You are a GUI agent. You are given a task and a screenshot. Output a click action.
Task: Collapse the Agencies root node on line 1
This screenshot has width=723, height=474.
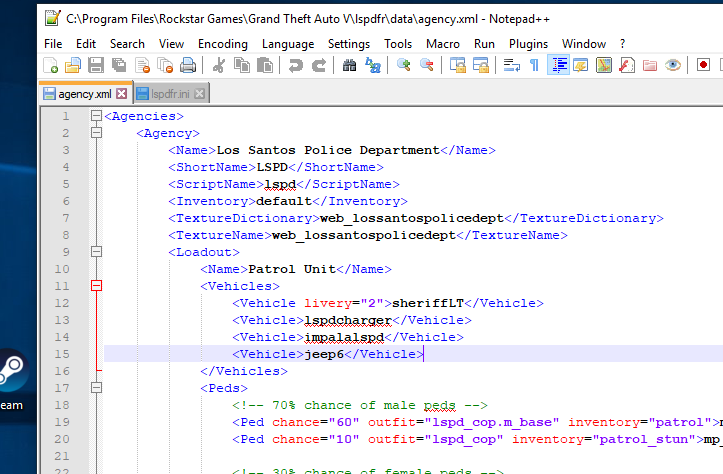(97, 116)
